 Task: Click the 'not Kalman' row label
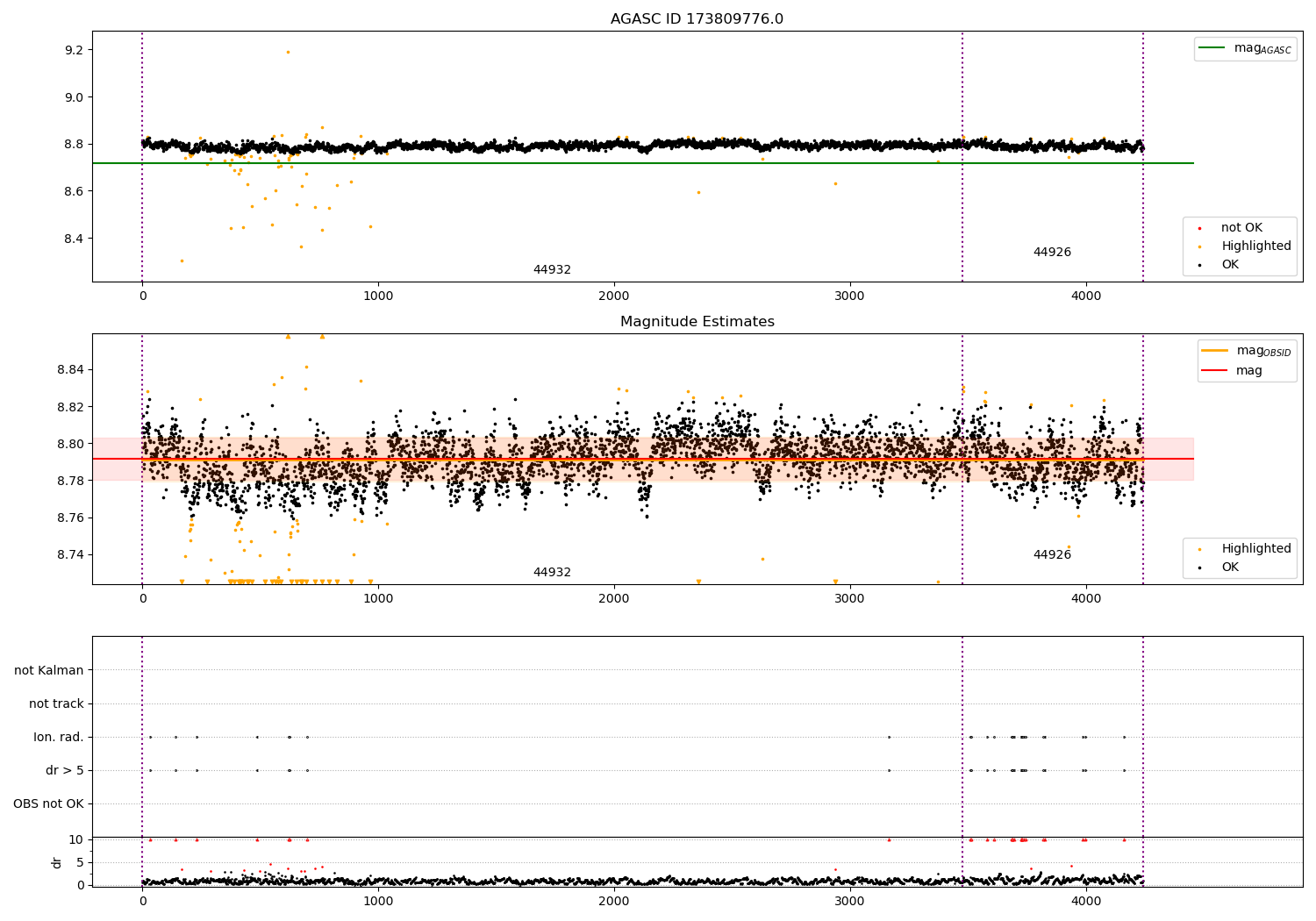click(49, 671)
